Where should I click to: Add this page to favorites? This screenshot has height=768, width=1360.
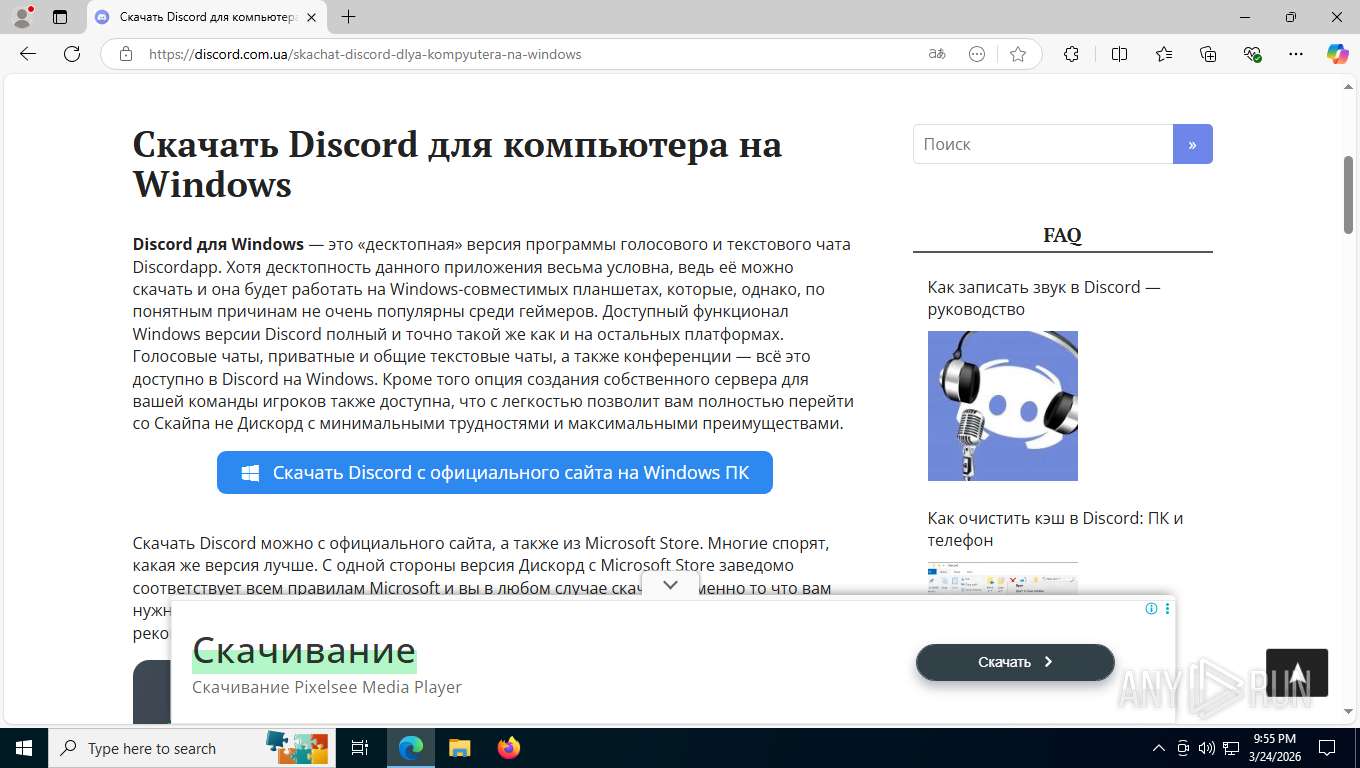(x=1018, y=54)
